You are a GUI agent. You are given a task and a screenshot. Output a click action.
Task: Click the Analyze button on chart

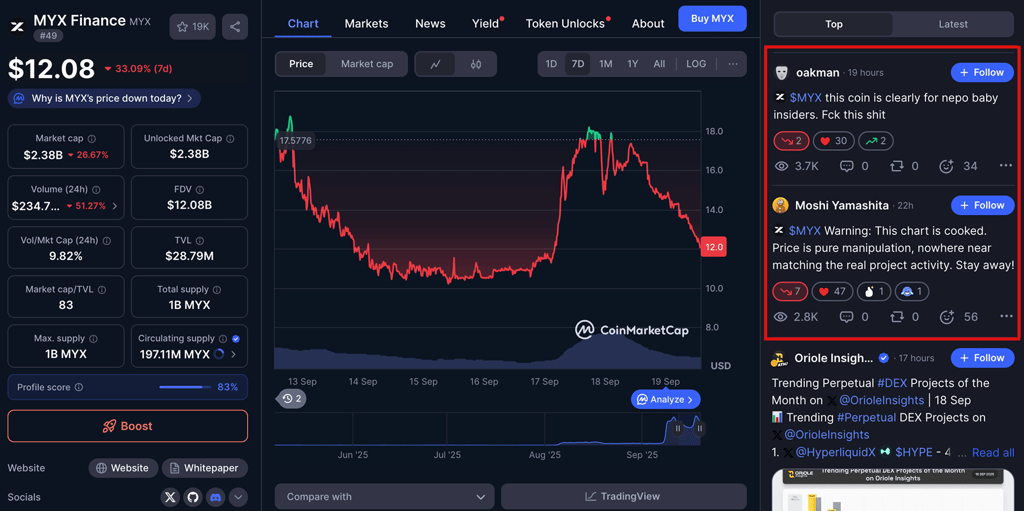point(665,399)
